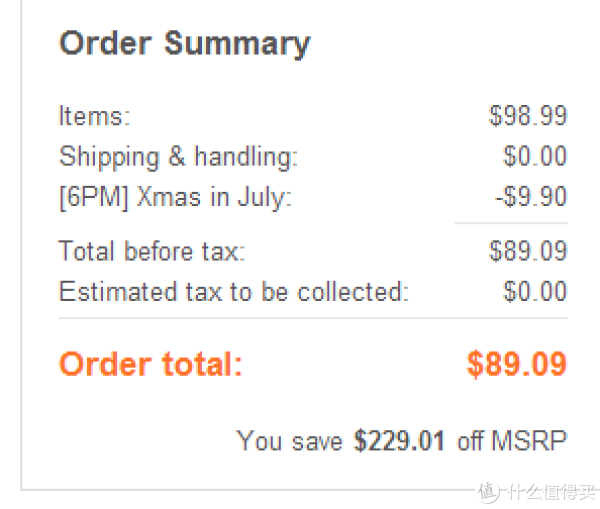Screen dimensions: 600x509
Task: Click the off MSRP text
Action: click(x=512, y=441)
